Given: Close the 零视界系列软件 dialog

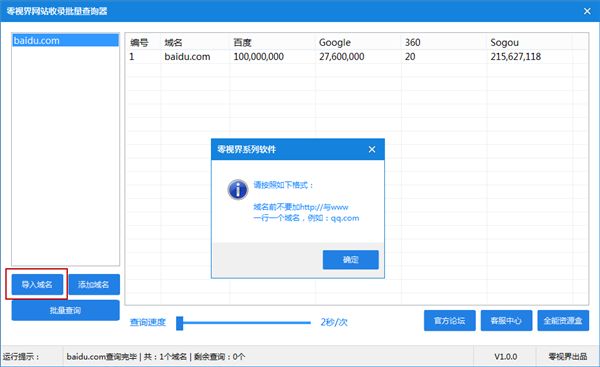Looking at the screenshot, I should click(x=372, y=149).
